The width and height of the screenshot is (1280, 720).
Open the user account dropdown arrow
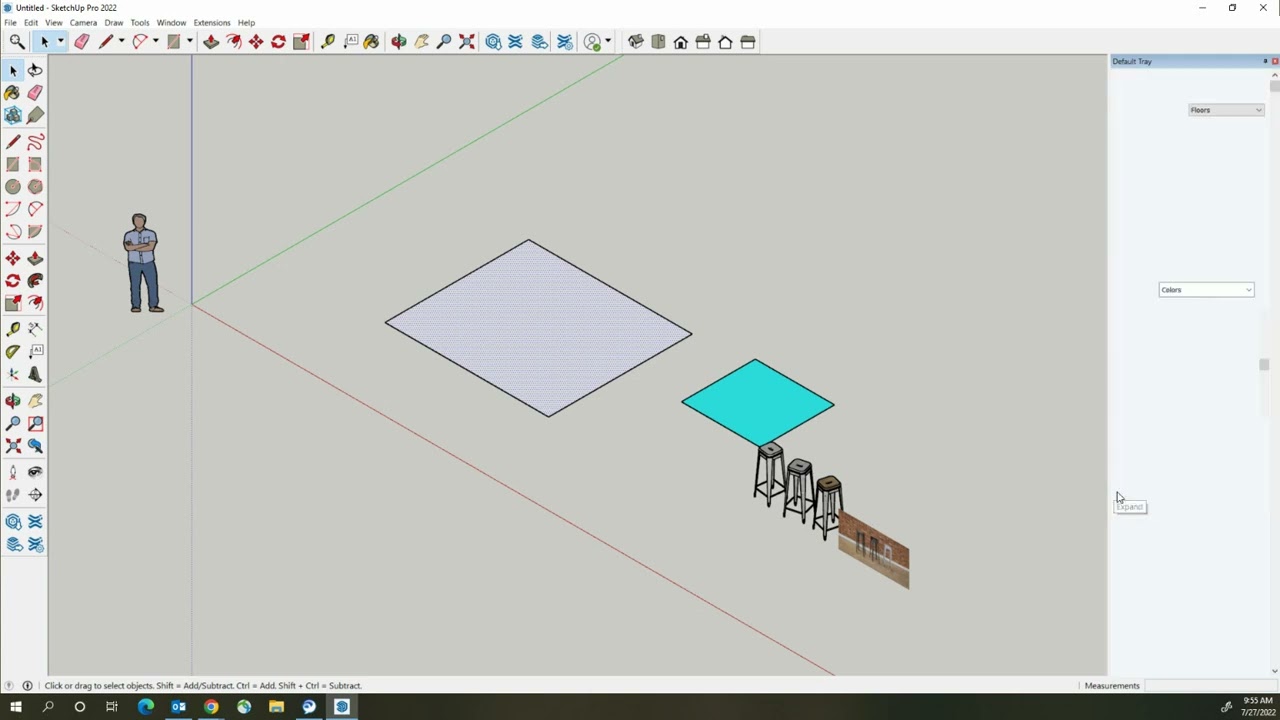[608, 41]
